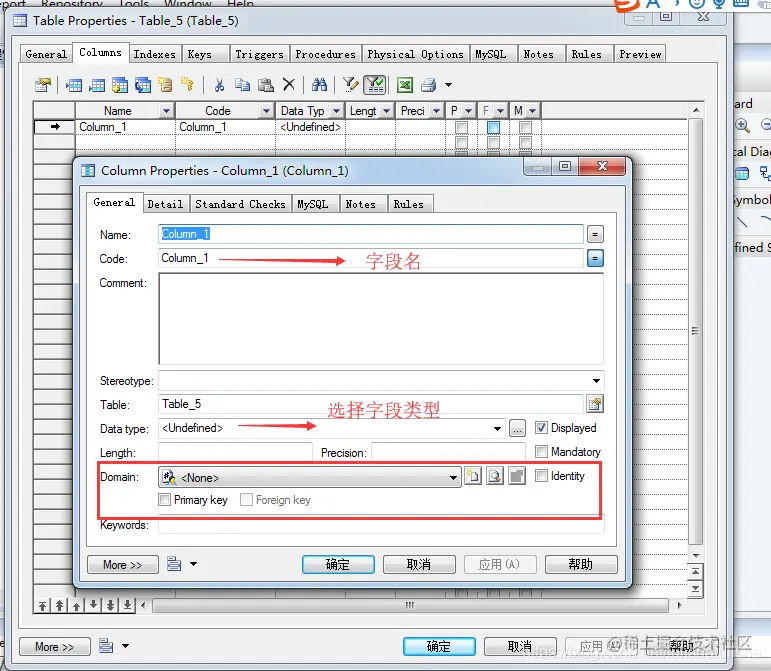
Task: Click the equals button next to Code field
Action: (595, 258)
